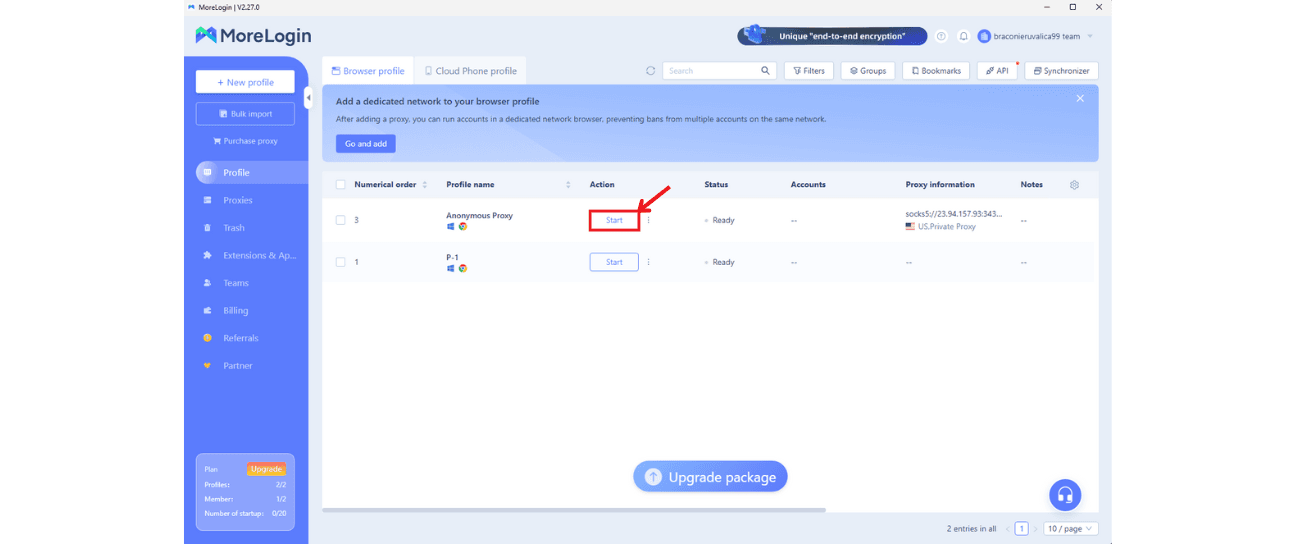Image resolution: width=1296 pixels, height=544 pixels.
Task: Open the Filters button
Action: pyautogui.click(x=809, y=71)
